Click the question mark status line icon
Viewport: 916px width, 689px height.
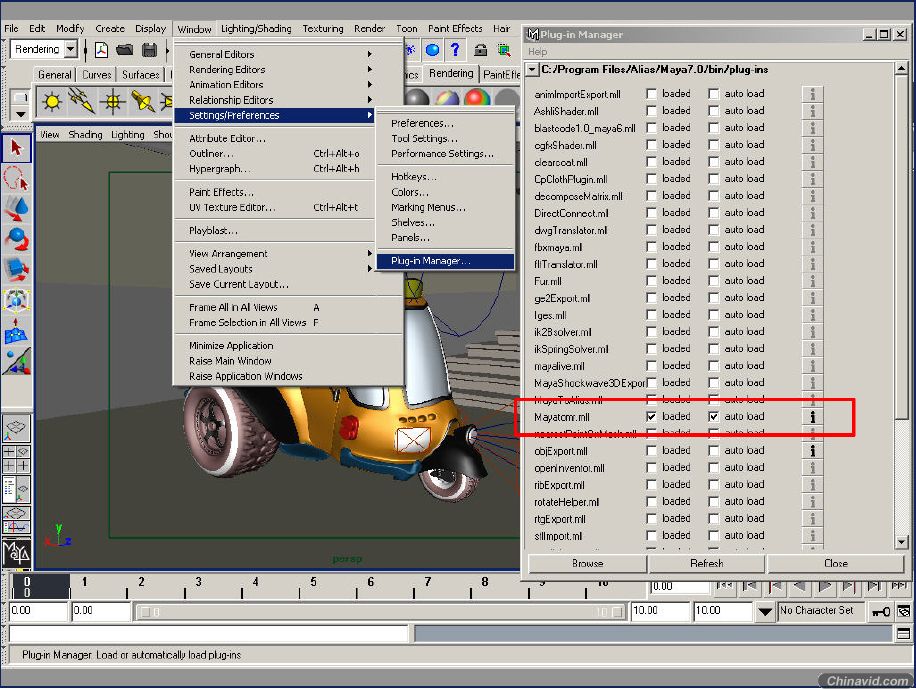coord(455,50)
